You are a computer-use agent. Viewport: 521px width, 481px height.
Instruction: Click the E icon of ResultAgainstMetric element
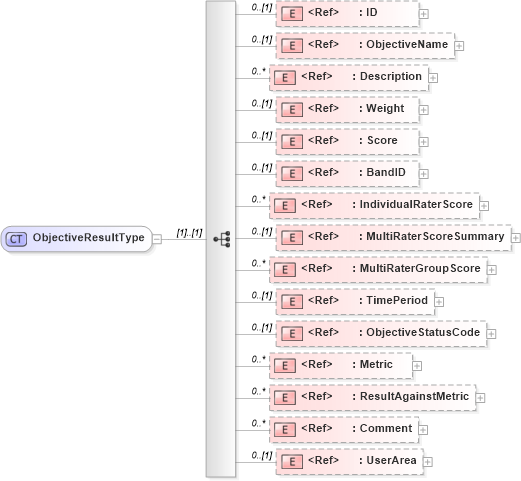(x=285, y=398)
